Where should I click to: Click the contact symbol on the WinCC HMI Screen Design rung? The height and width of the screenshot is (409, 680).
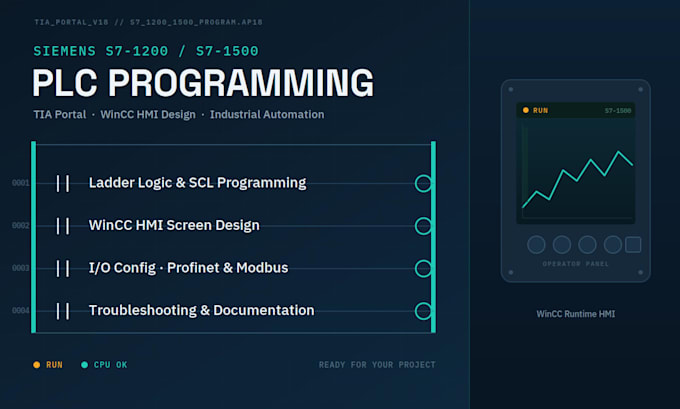(x=63, y=226)
